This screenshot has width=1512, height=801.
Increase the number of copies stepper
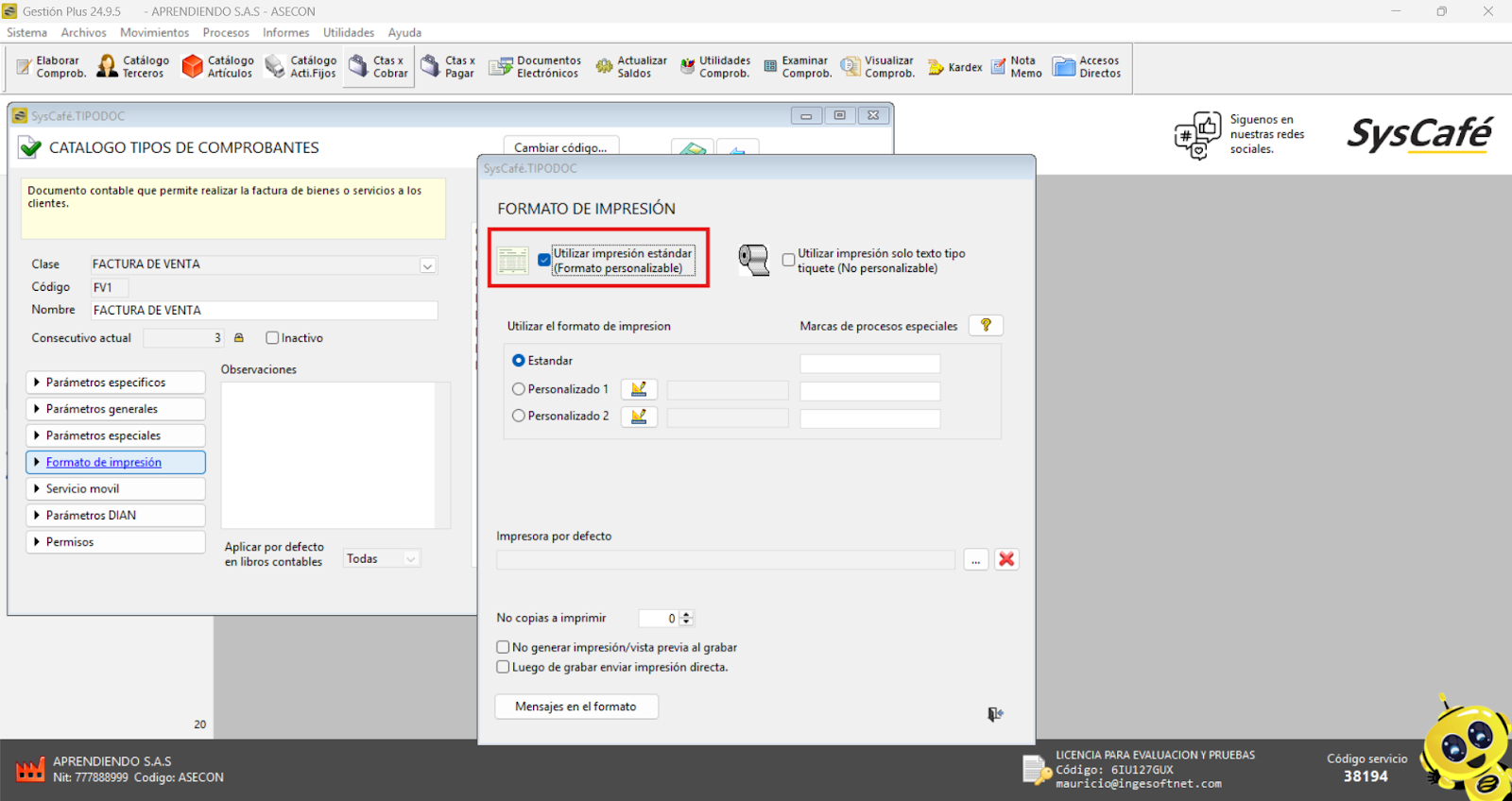pos(687,614)
